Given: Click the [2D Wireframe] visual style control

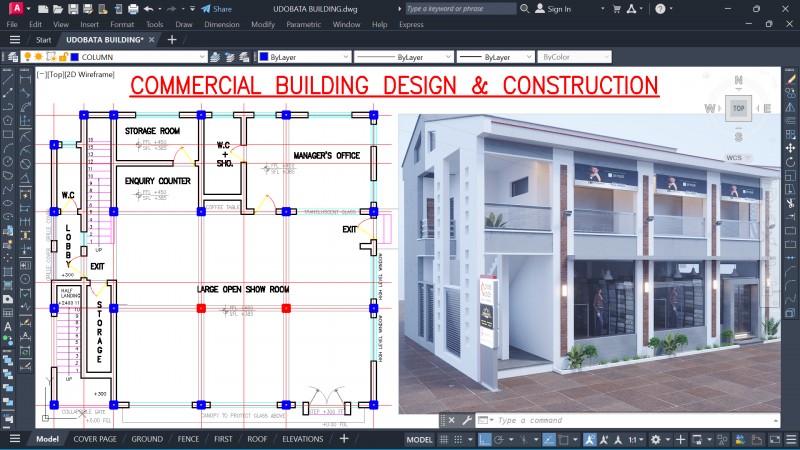Looking at the screenshot, I should tap(90, 74).
